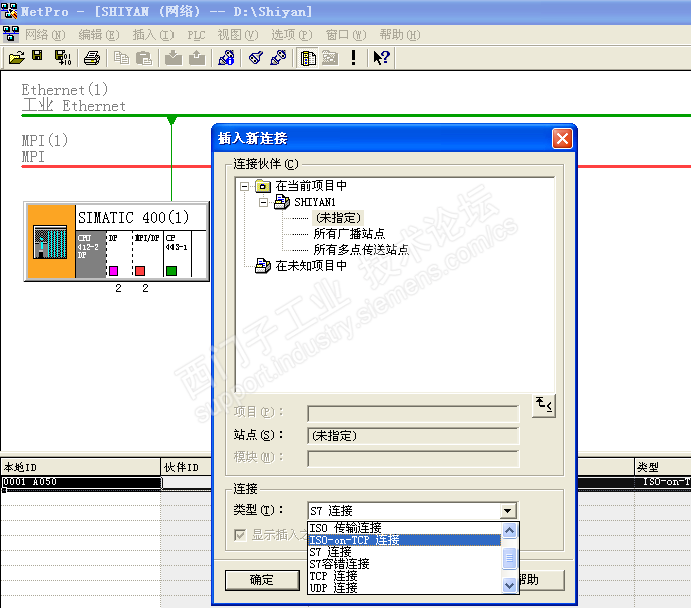Open the 帮助(H) menu

(400, 34)
